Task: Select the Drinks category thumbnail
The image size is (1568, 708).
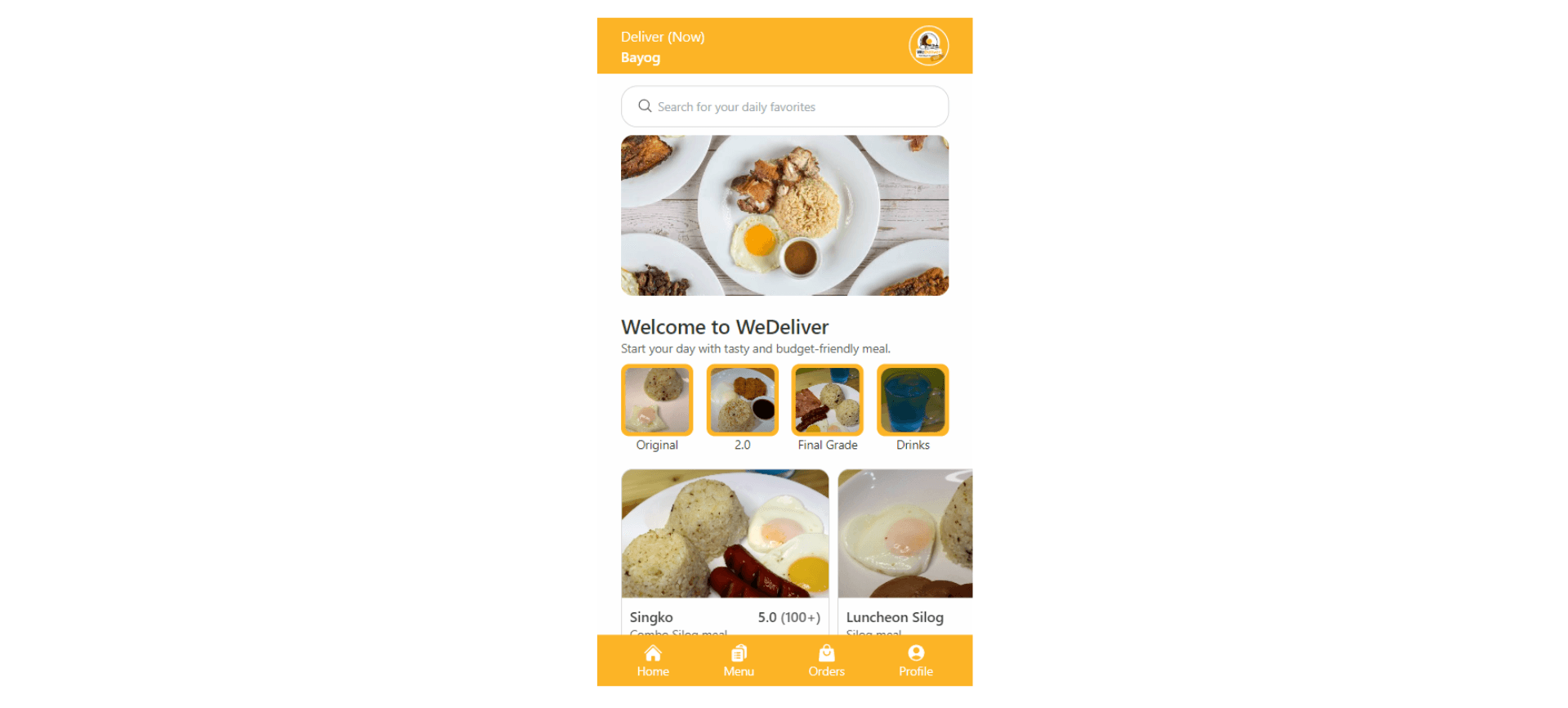Action: [913, 400]
